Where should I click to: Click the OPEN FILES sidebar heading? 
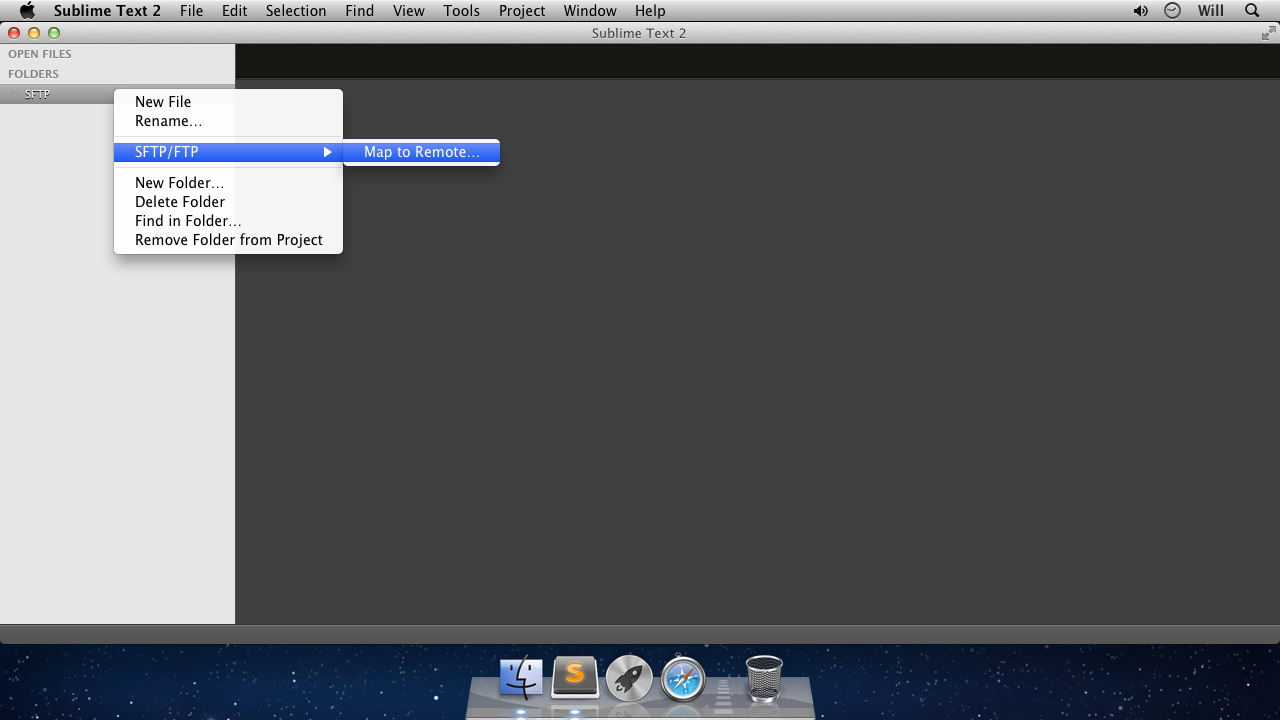[40, 54]
